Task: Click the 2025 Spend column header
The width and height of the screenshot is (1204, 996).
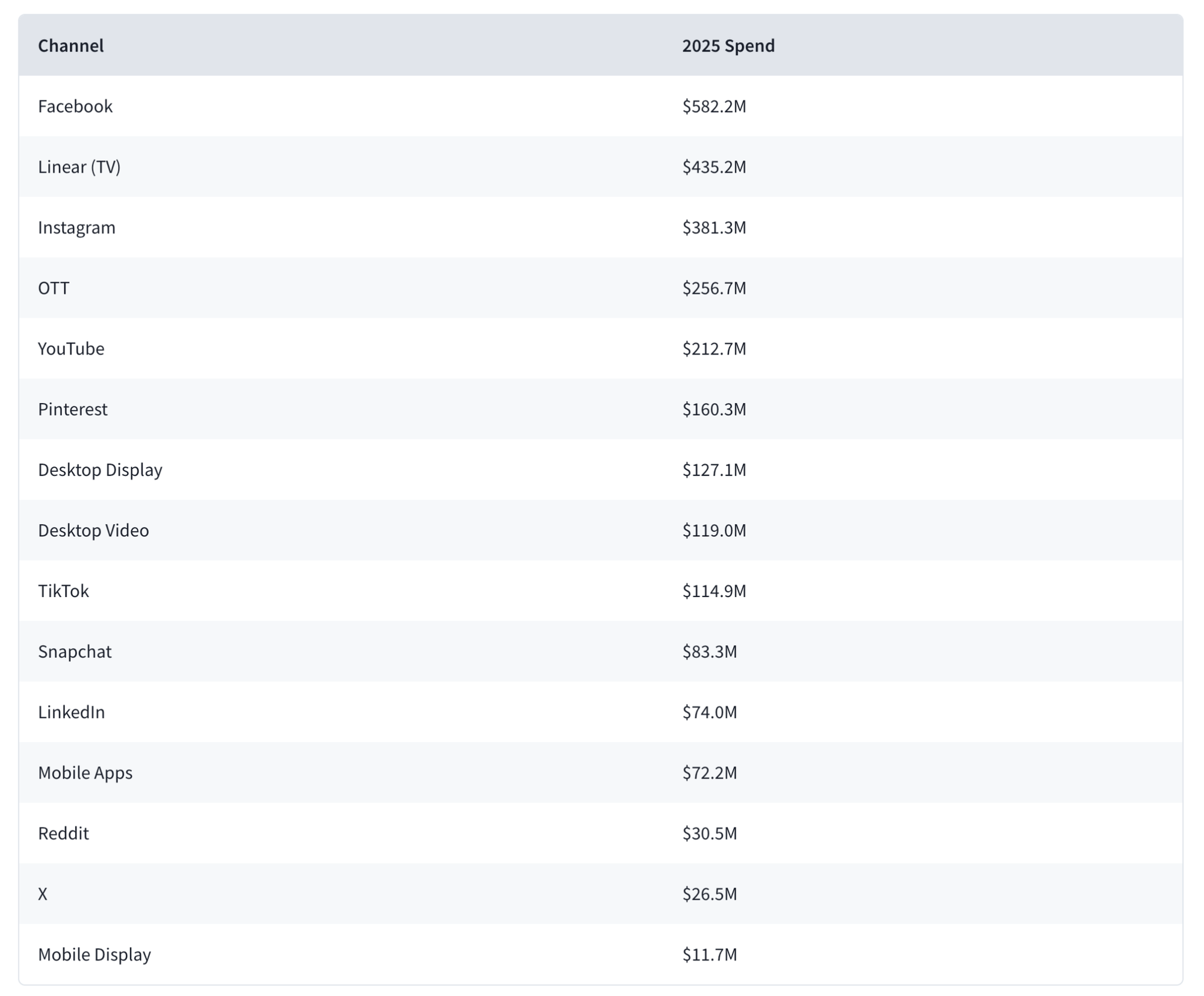Action: click(x=728, y=46)
